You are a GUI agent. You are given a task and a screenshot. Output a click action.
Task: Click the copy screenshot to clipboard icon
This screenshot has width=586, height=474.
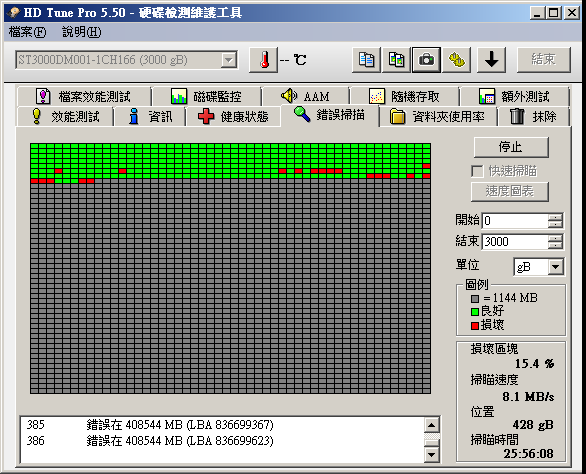click(397, 60)
